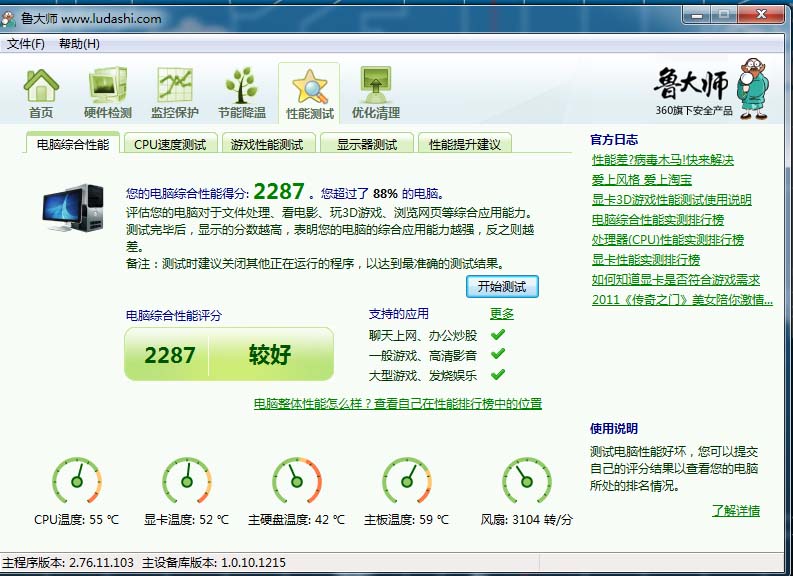Open 处理器(CPU)性能实测排行榜 link
Image resolution: width=793 pixels, height=576 pixels.
(668, 239)
